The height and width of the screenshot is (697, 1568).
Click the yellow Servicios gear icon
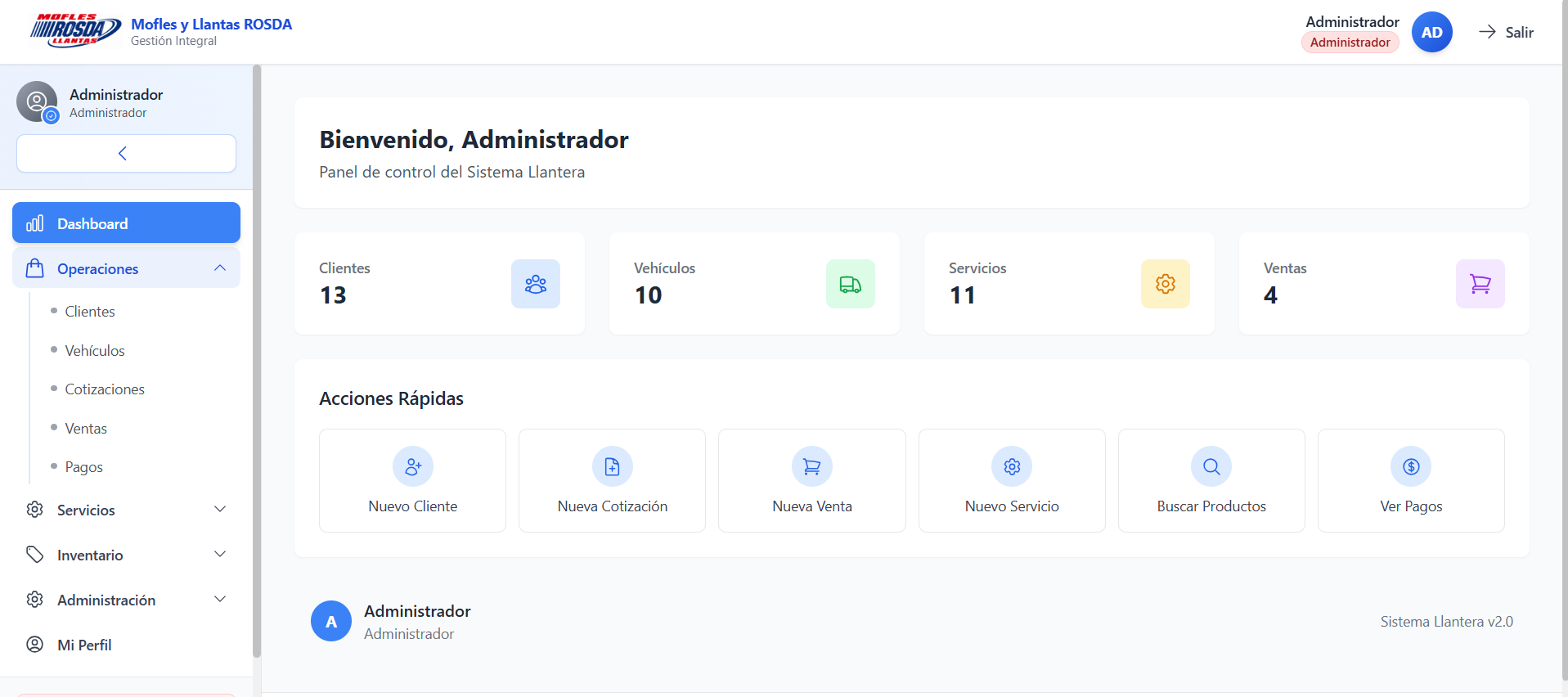tap(1166, 284)
